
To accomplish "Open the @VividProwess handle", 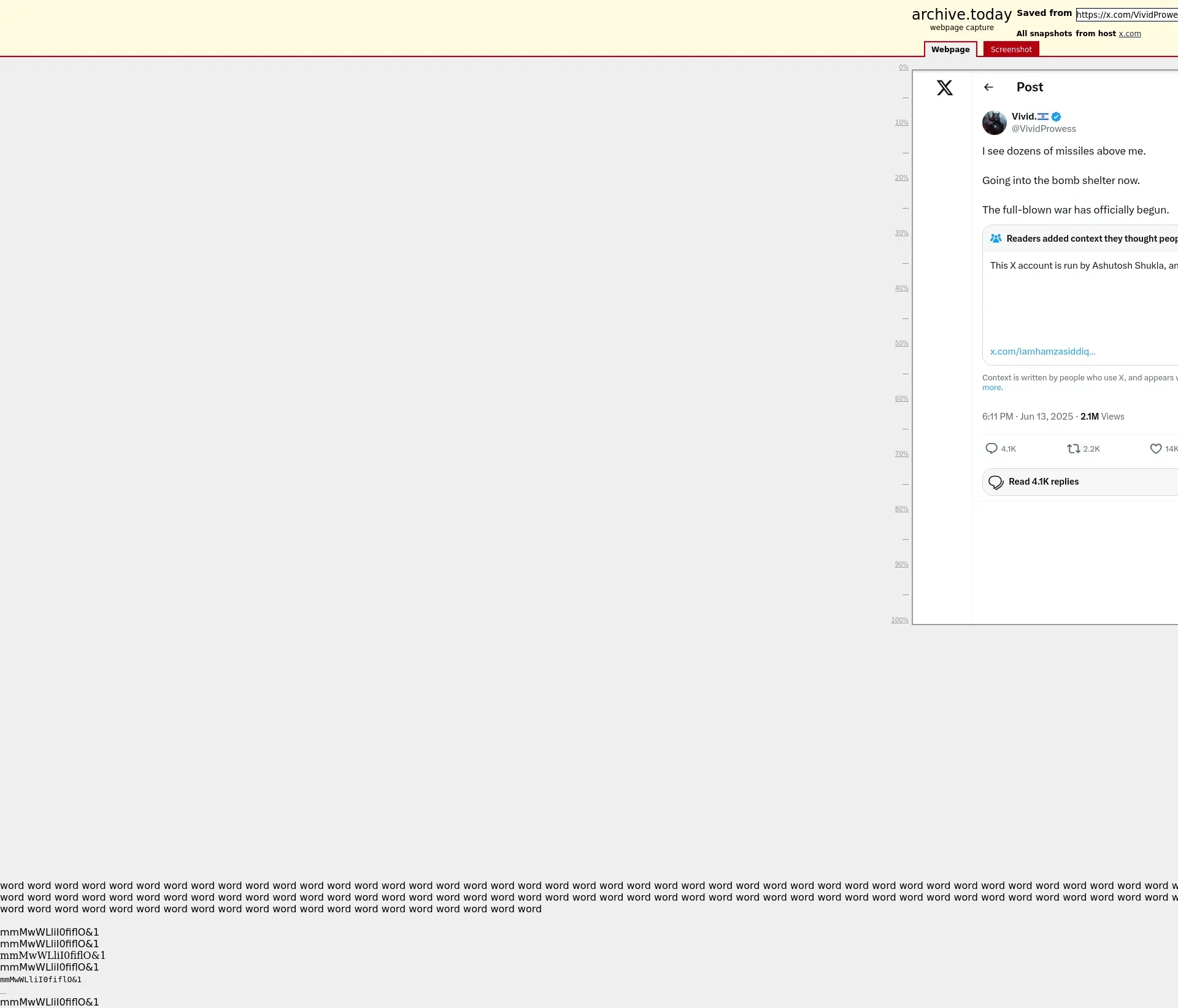I will pos(1043,129).
